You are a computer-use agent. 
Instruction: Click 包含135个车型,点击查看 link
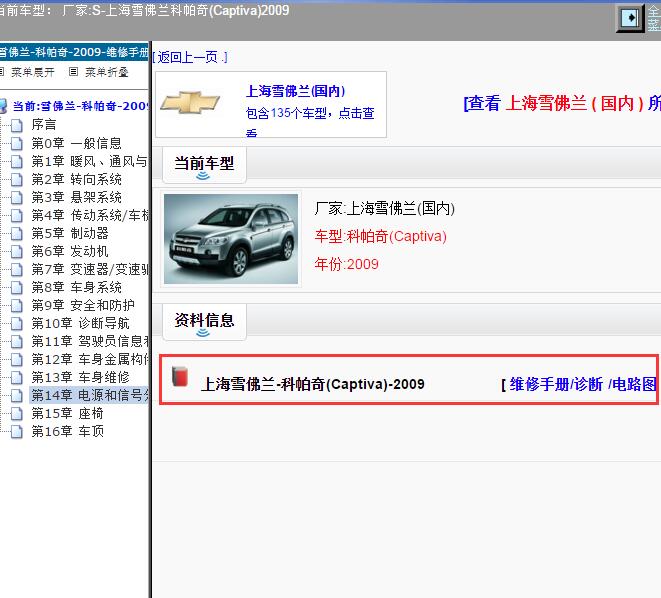click(310, 121)
